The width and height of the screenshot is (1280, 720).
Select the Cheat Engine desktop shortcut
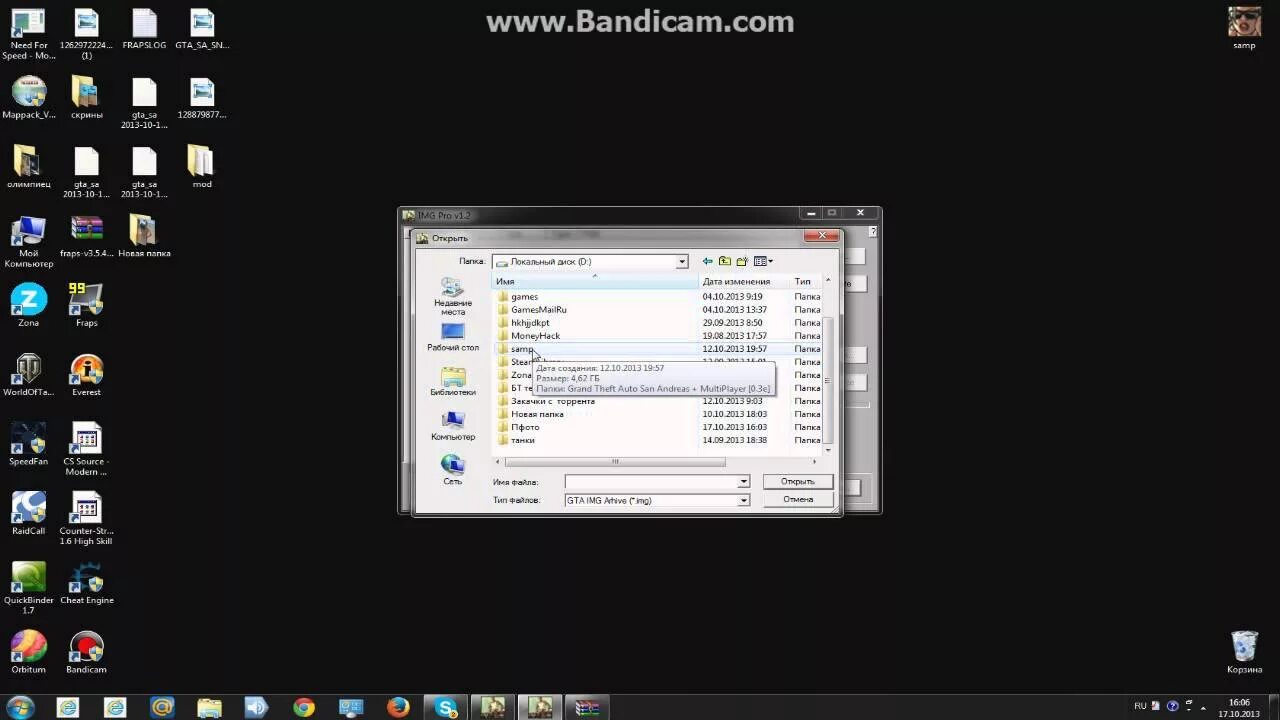[x=86, y=584]
